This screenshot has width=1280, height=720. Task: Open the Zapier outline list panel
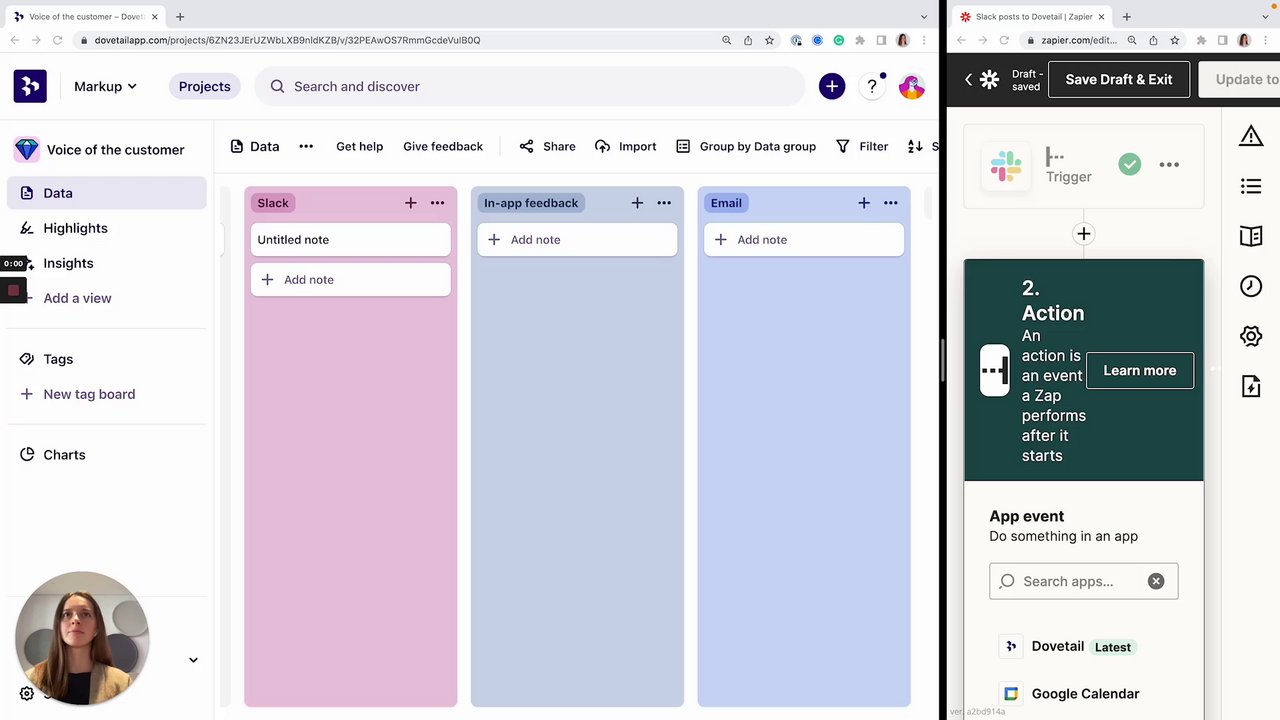click(x=1251, y=186)
